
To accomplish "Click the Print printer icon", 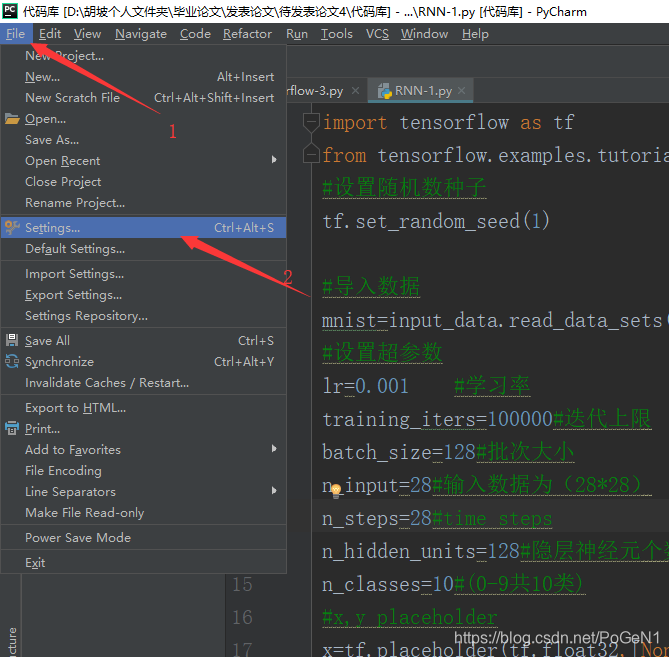I will [12, 428].
